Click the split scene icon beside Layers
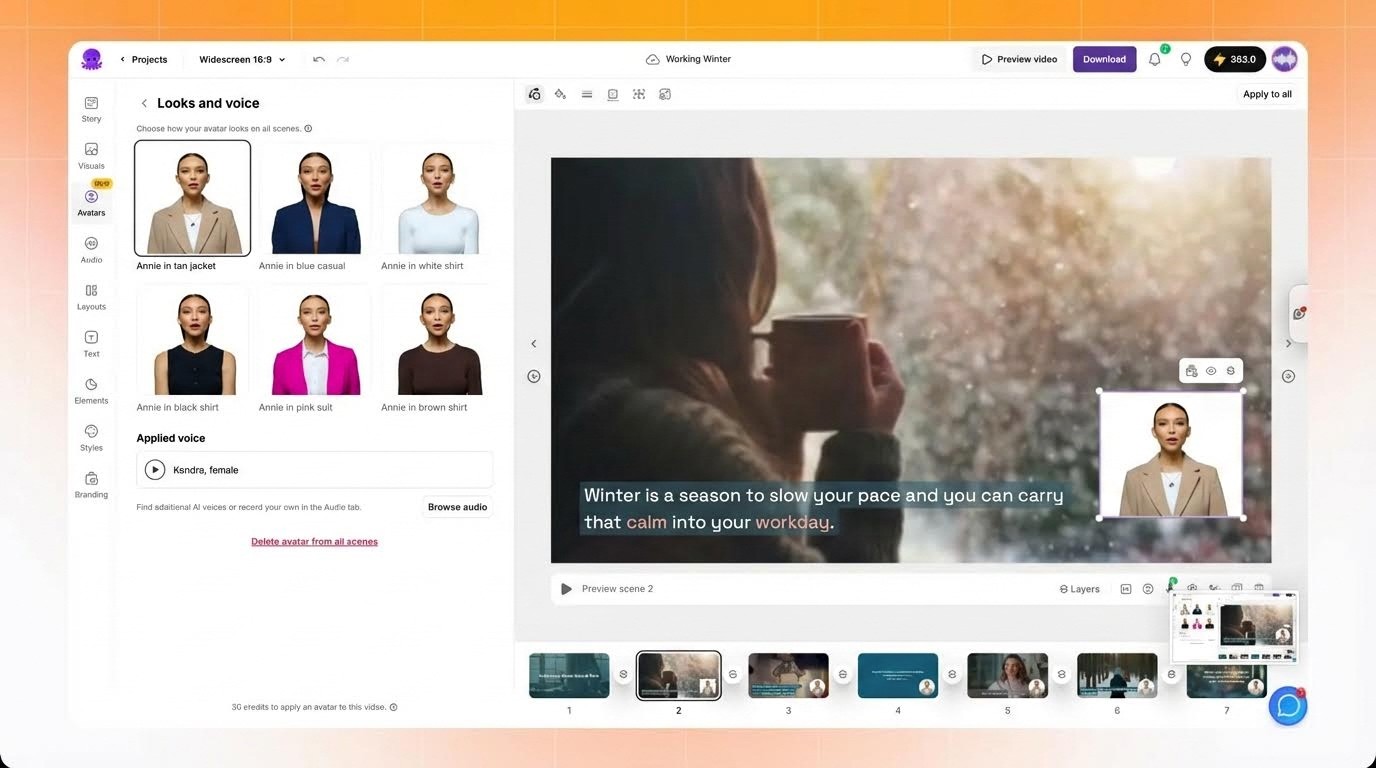The image size is (1376, 768). pos(1126,589)
